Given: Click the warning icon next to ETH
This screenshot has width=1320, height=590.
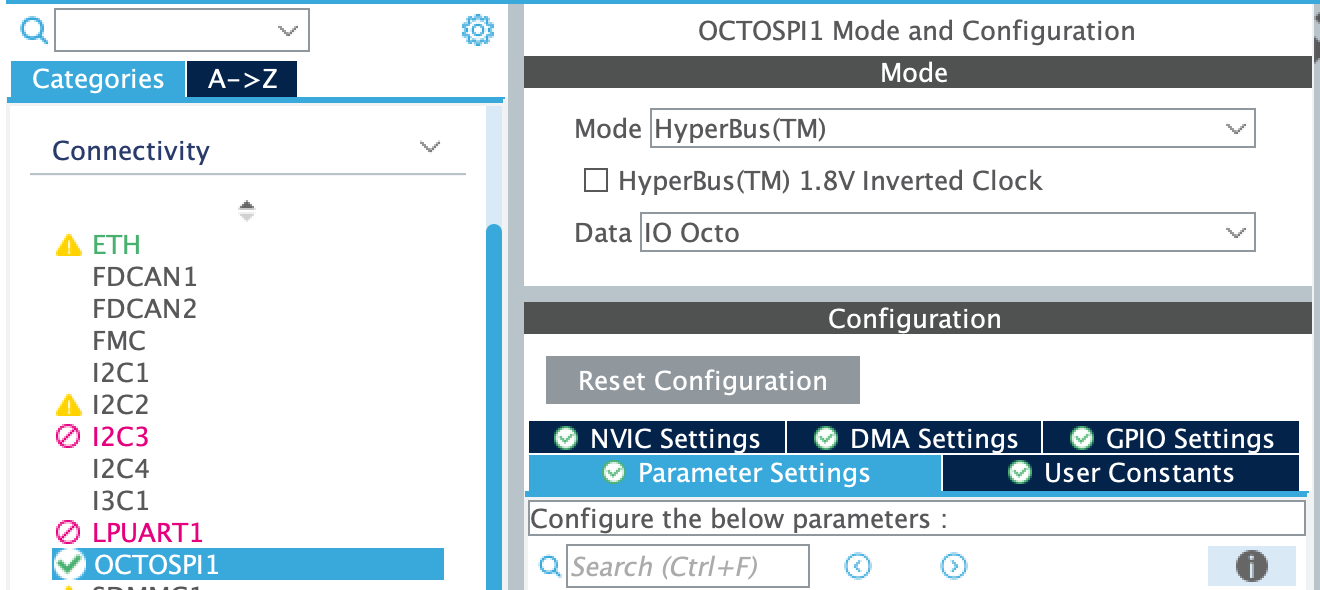Looking at the screenshot, I should pyautogui.click(x=68, y=244).
